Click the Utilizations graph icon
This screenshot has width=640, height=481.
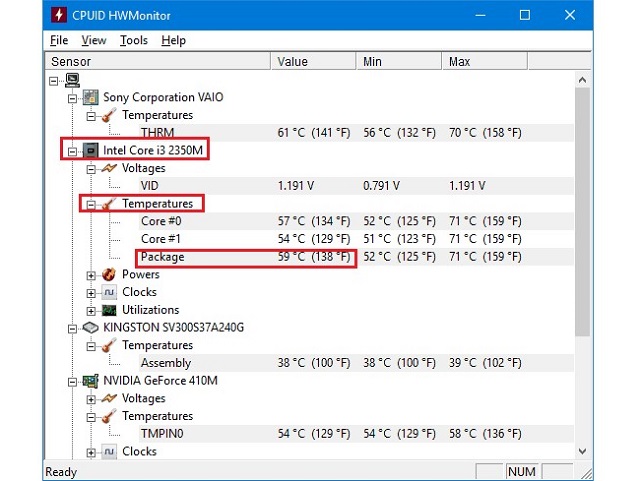click(109, 310)
